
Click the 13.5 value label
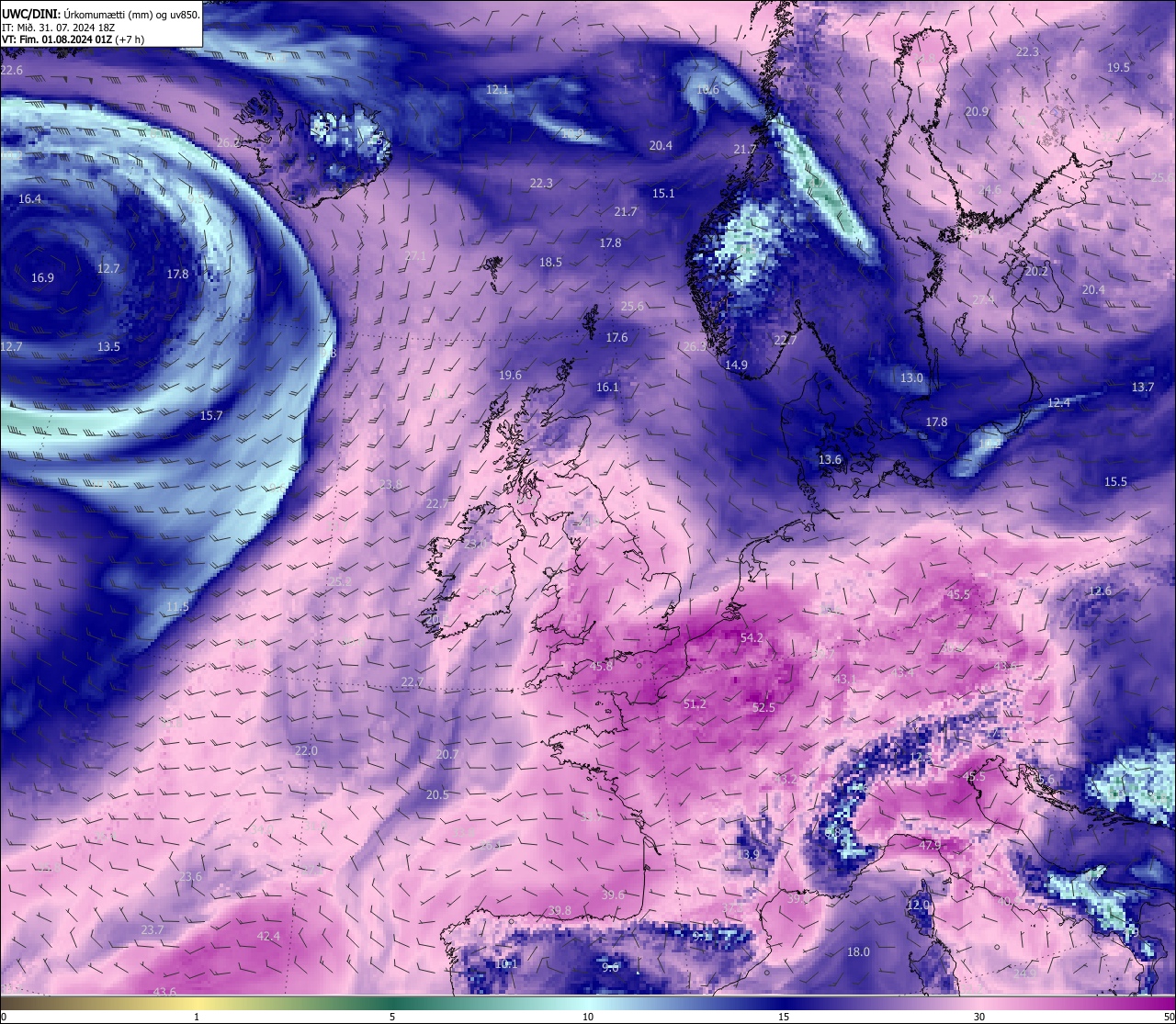click(x=108, y=346)
